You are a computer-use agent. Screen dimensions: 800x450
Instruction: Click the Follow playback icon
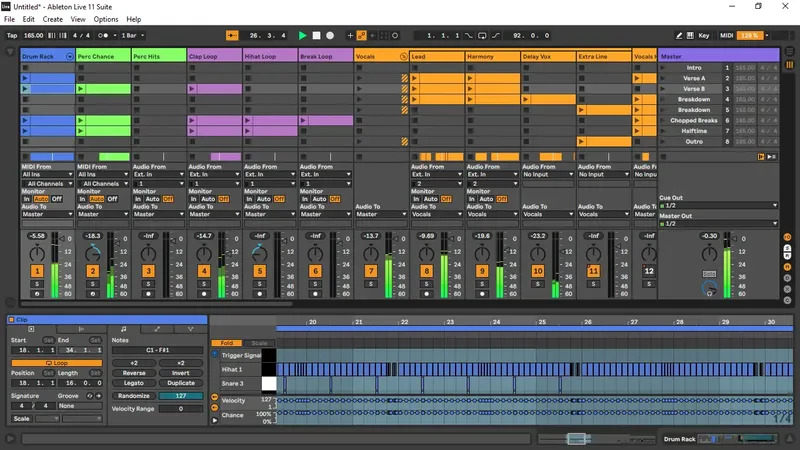click(x=232, y=36)
